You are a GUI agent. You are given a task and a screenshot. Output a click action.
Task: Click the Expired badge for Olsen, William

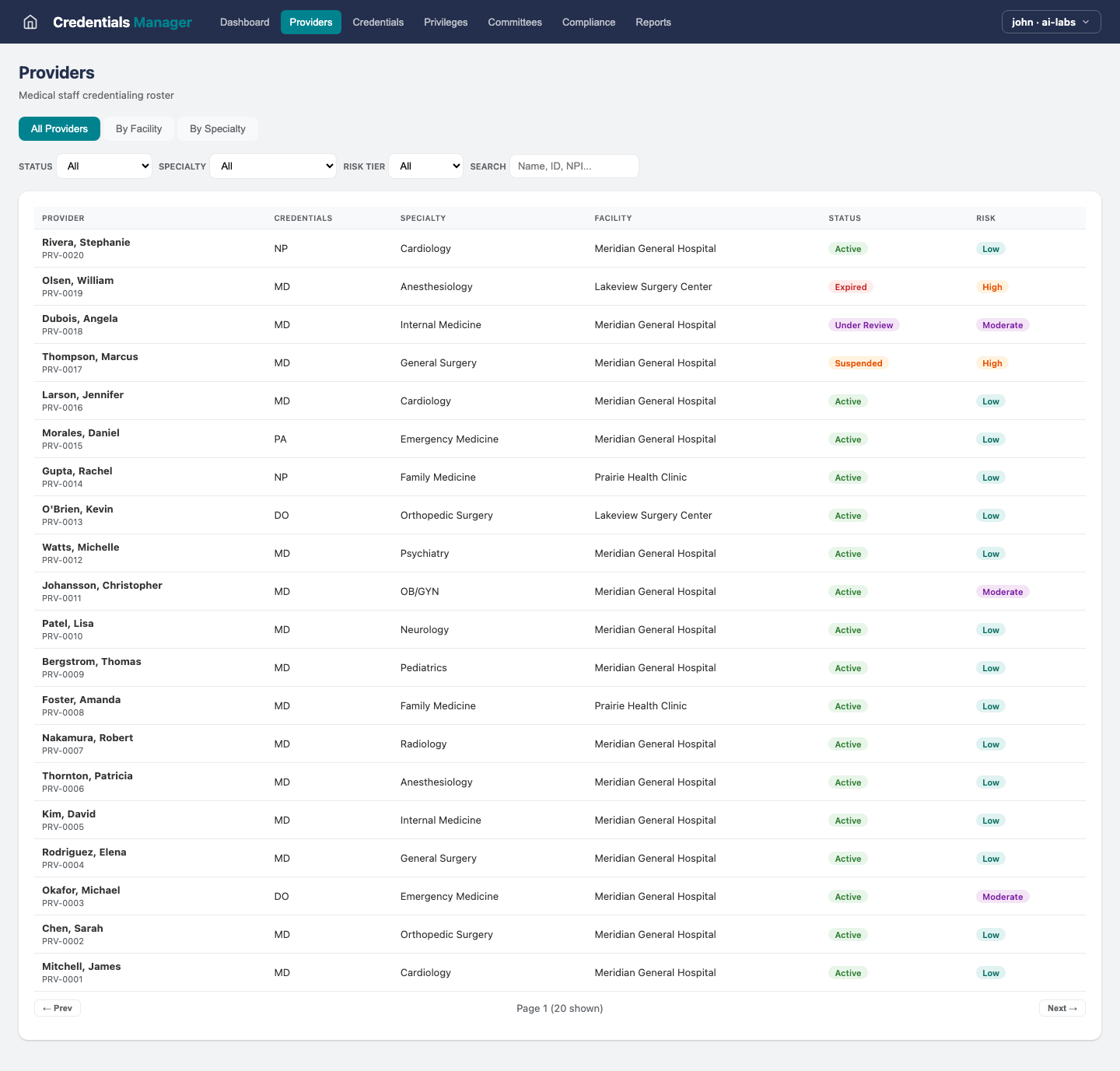851,286
